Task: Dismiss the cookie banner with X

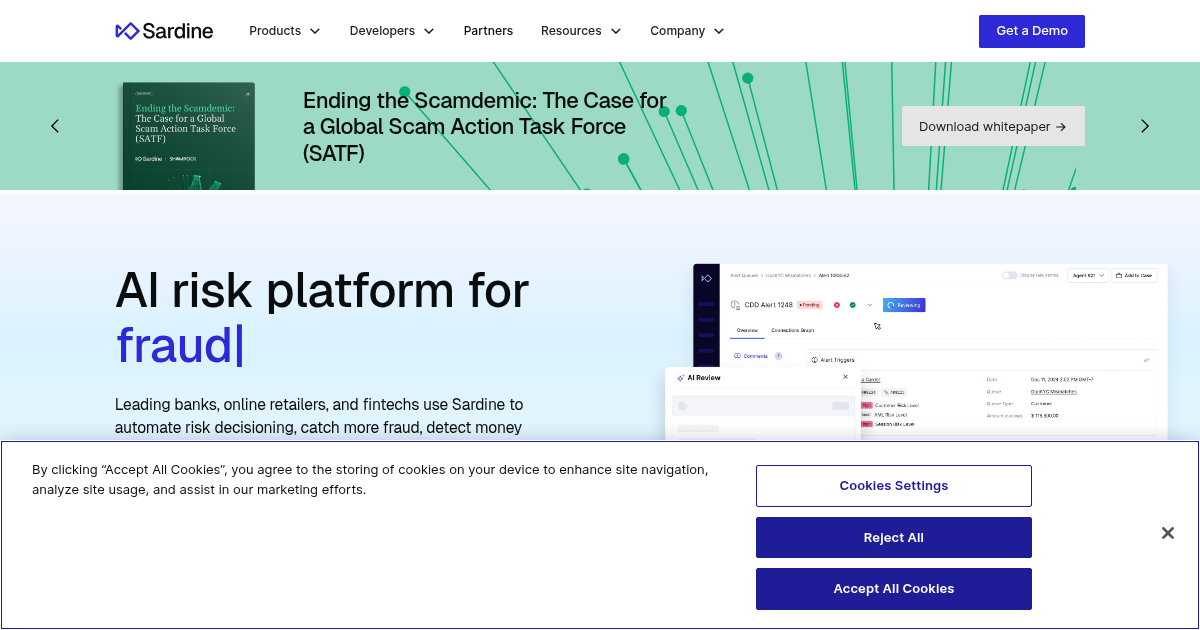Action: click(x=1167, y=533)
